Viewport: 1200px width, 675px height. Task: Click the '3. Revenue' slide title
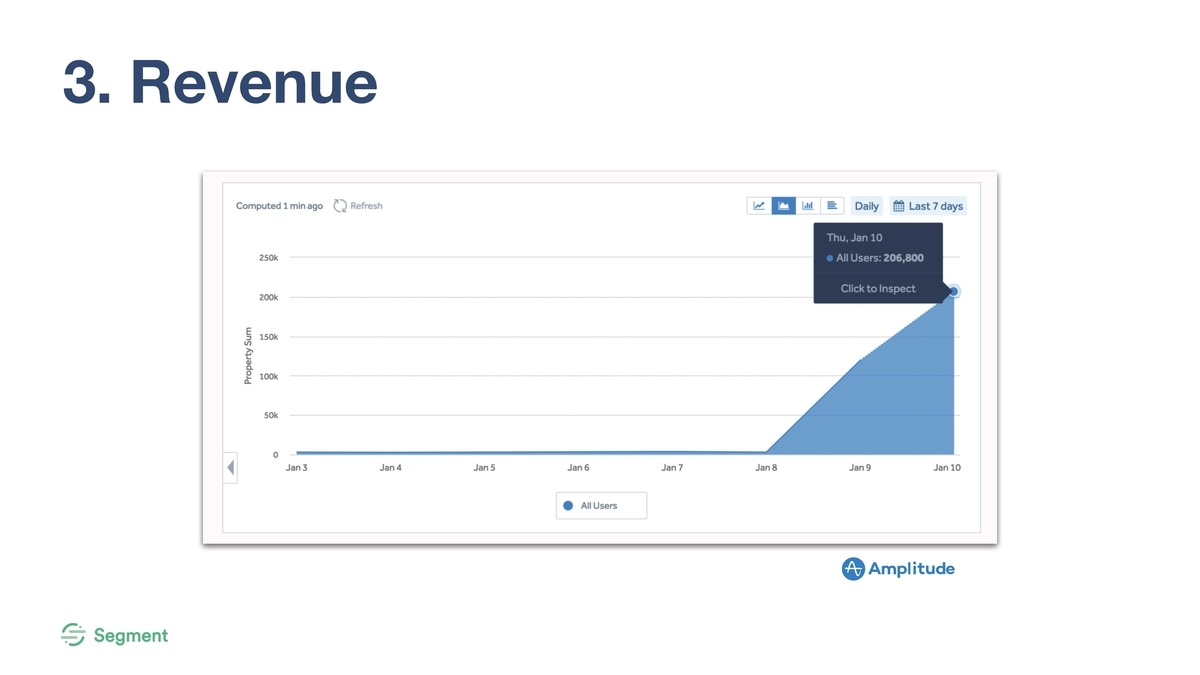pyautogui.click(x=220, y=82)
